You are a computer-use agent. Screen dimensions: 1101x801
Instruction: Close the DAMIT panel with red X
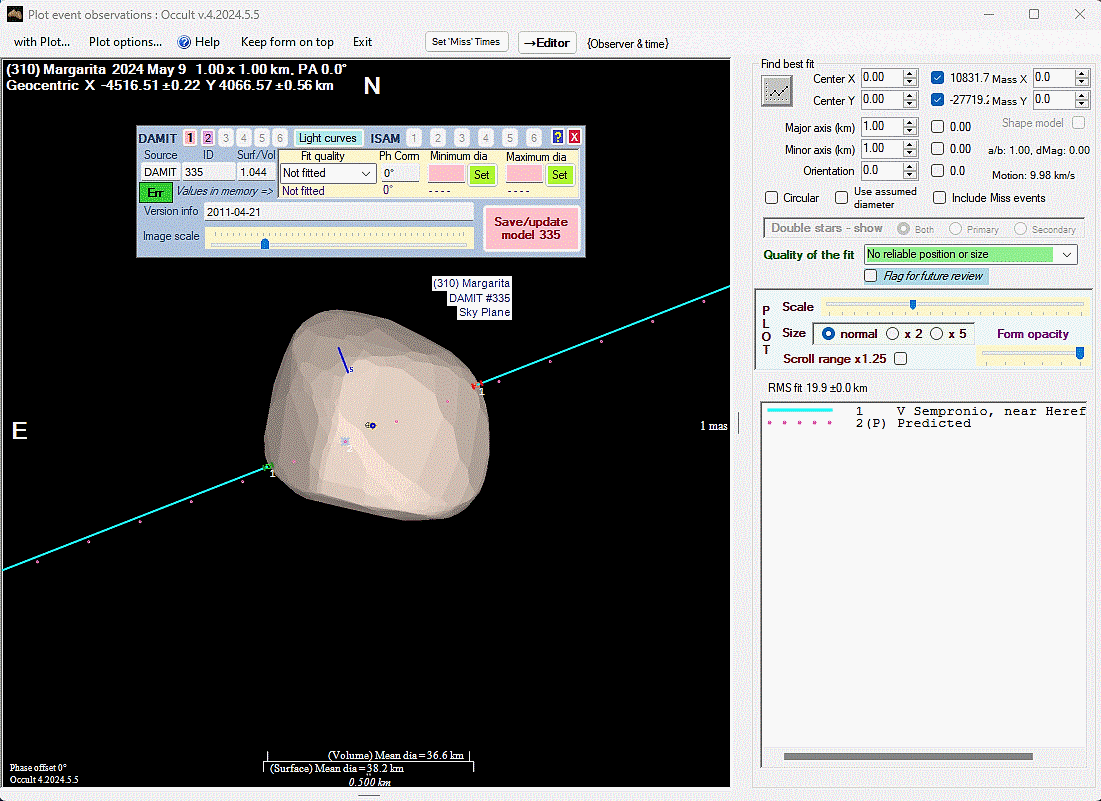pyautogui.click(x=574, y=138)
